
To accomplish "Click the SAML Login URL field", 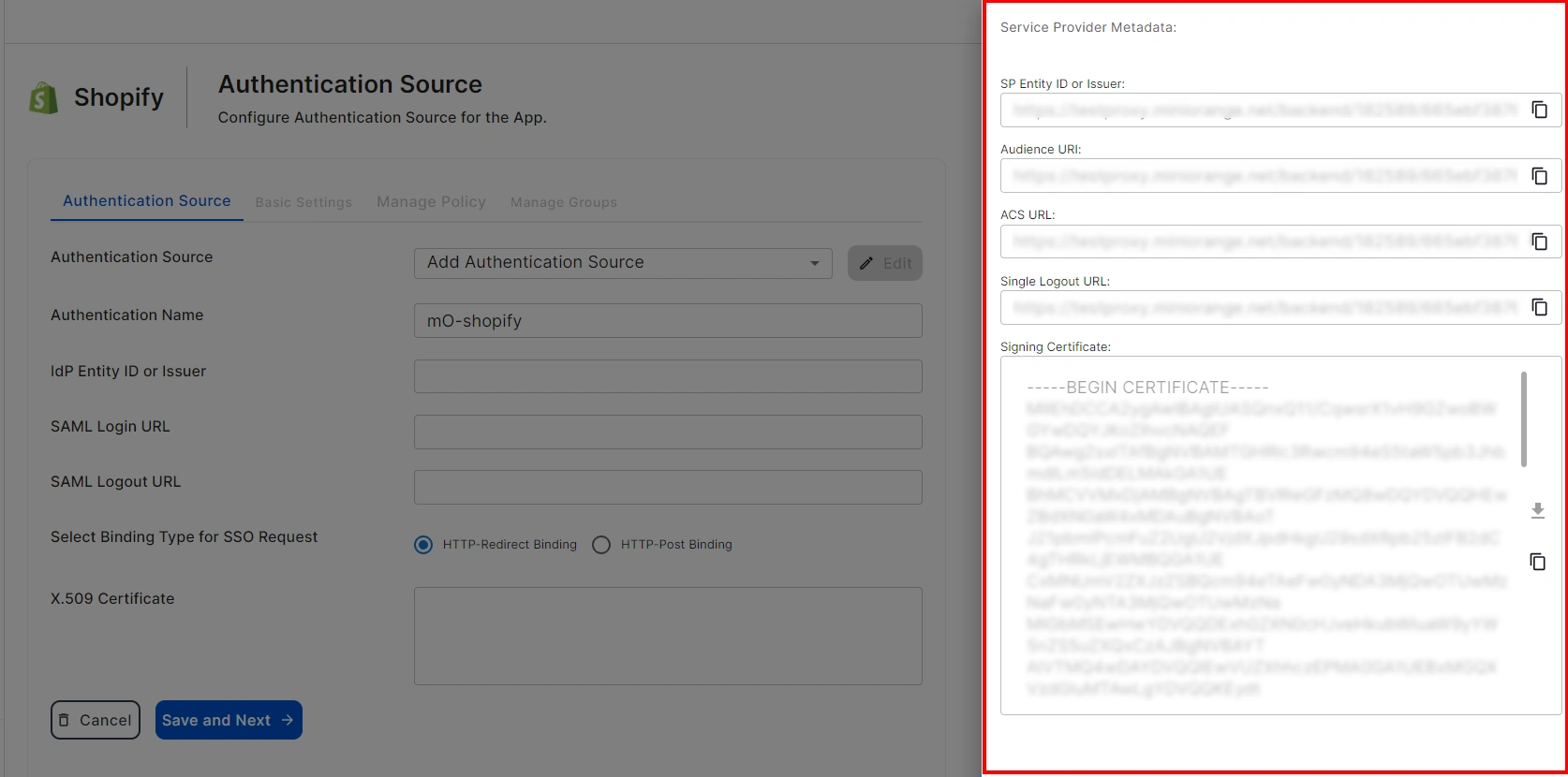I will 668,432.
